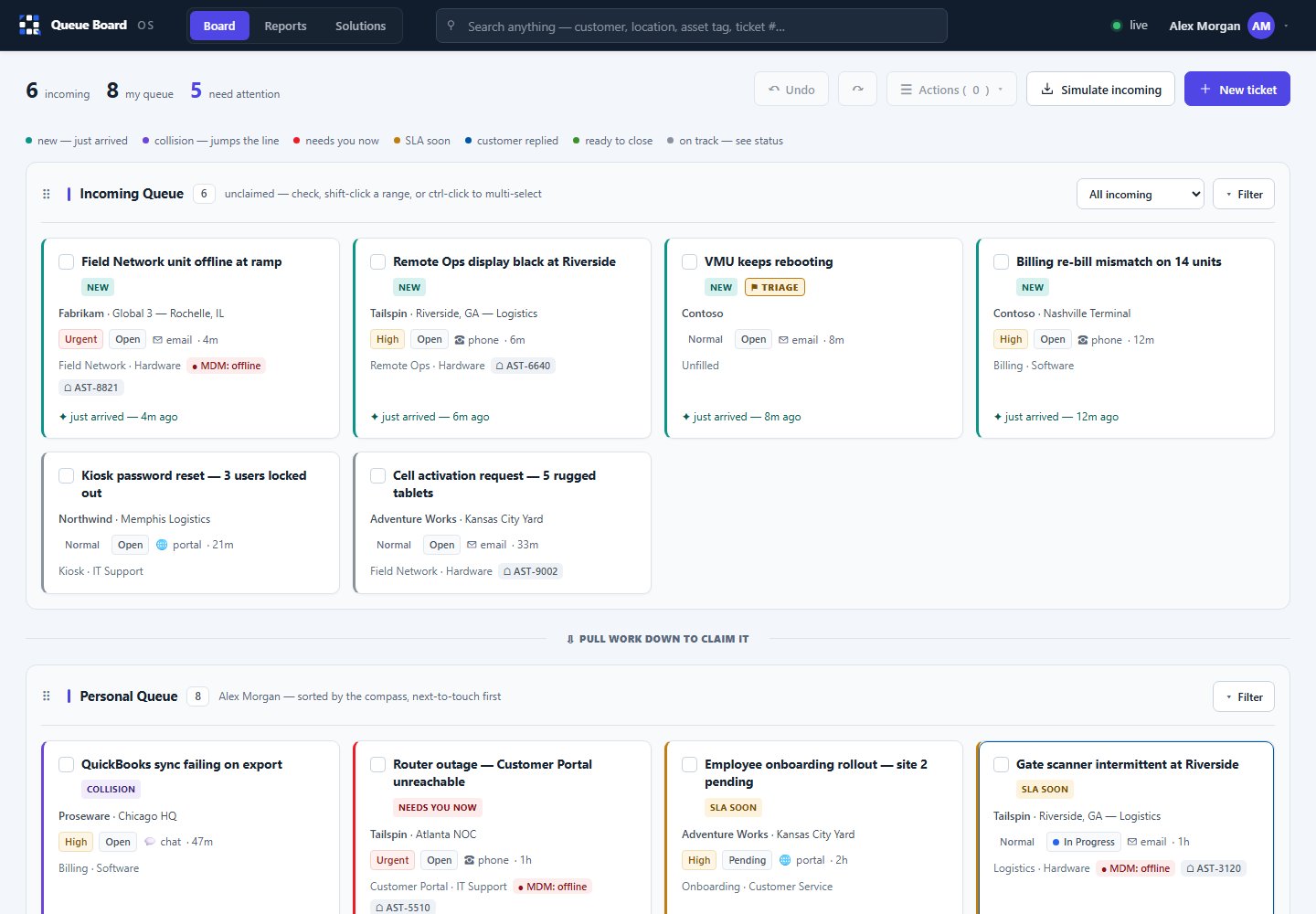Open the Personal Queue Filter menu
1316x914 pixels.
click(x=1243, y=696)
